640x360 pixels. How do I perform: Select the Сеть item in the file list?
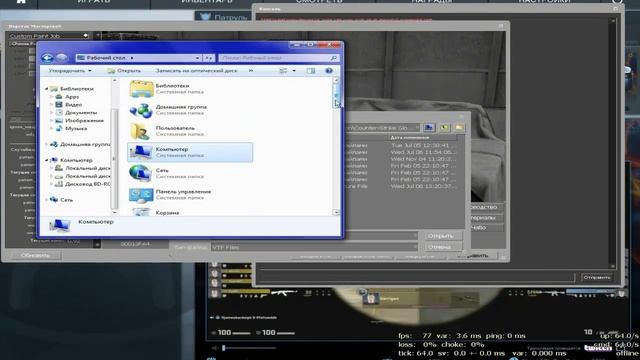pos(190,173)
